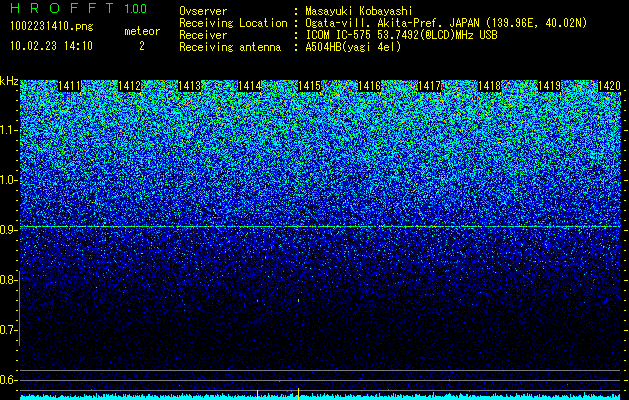The width and height of the screenshot is (629, 400).
Task: Click the Ogata-vill. Akita-Pref. JAPAN text
Action: tap(392, 23)
